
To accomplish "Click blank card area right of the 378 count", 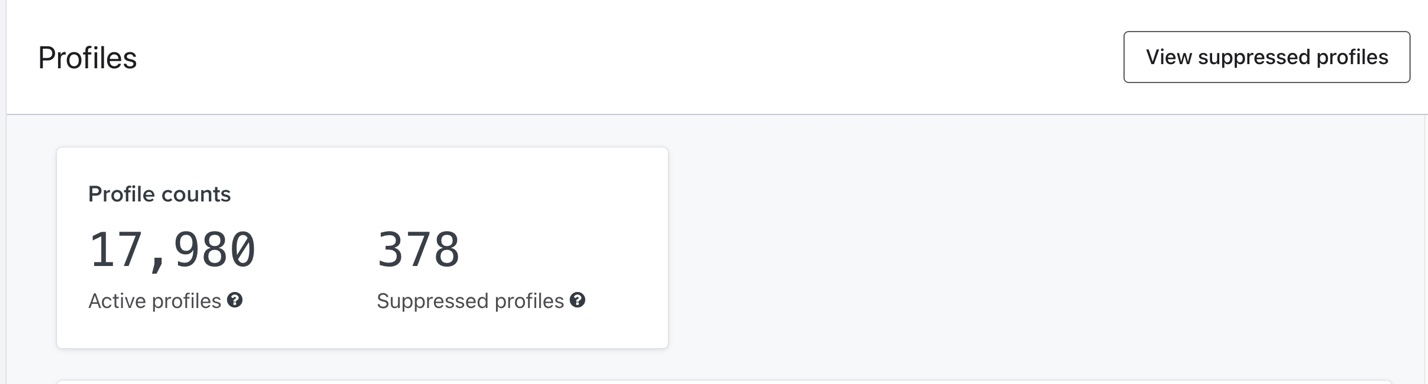I will click(560, 249).
